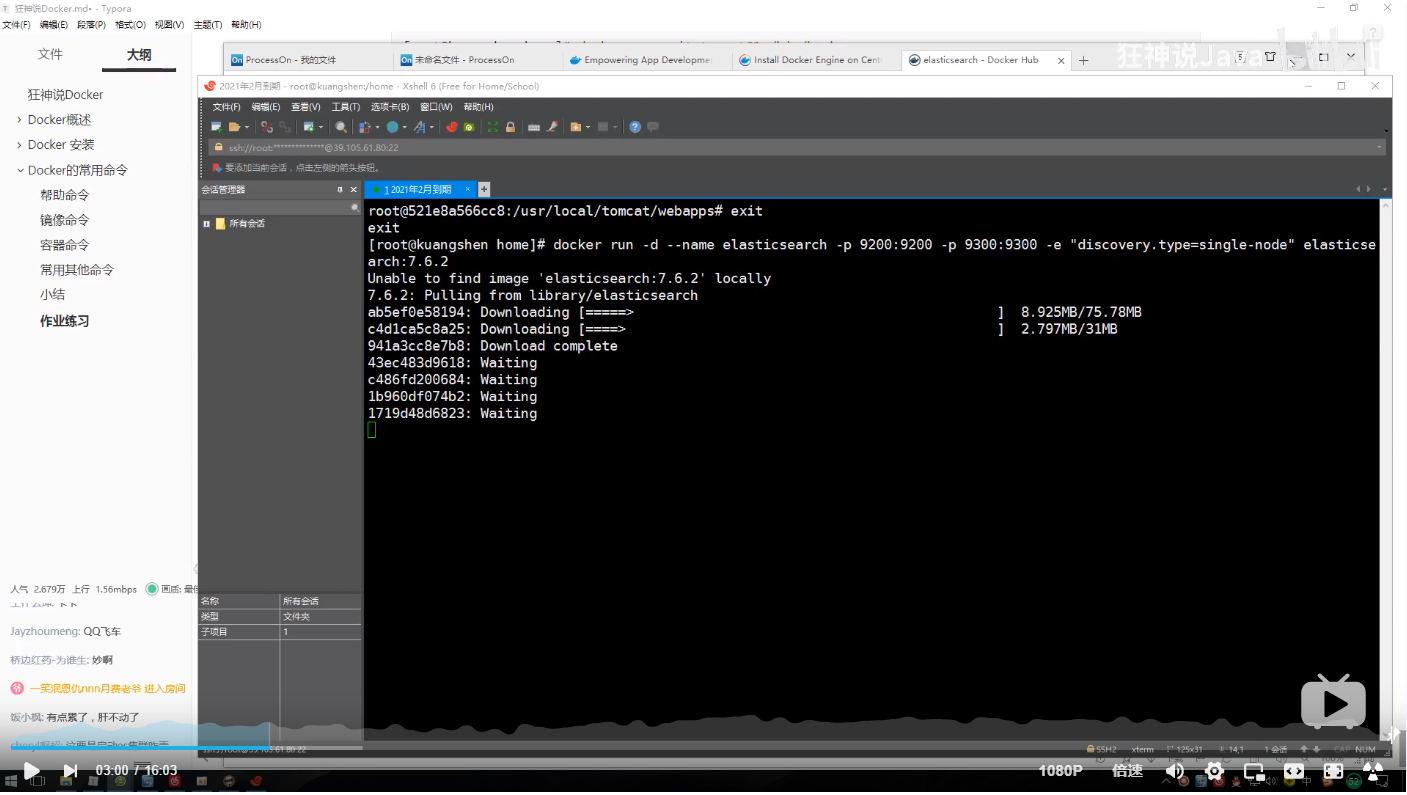Open the Xshell 选项卡(B) menu

click(x=391, y=106)
